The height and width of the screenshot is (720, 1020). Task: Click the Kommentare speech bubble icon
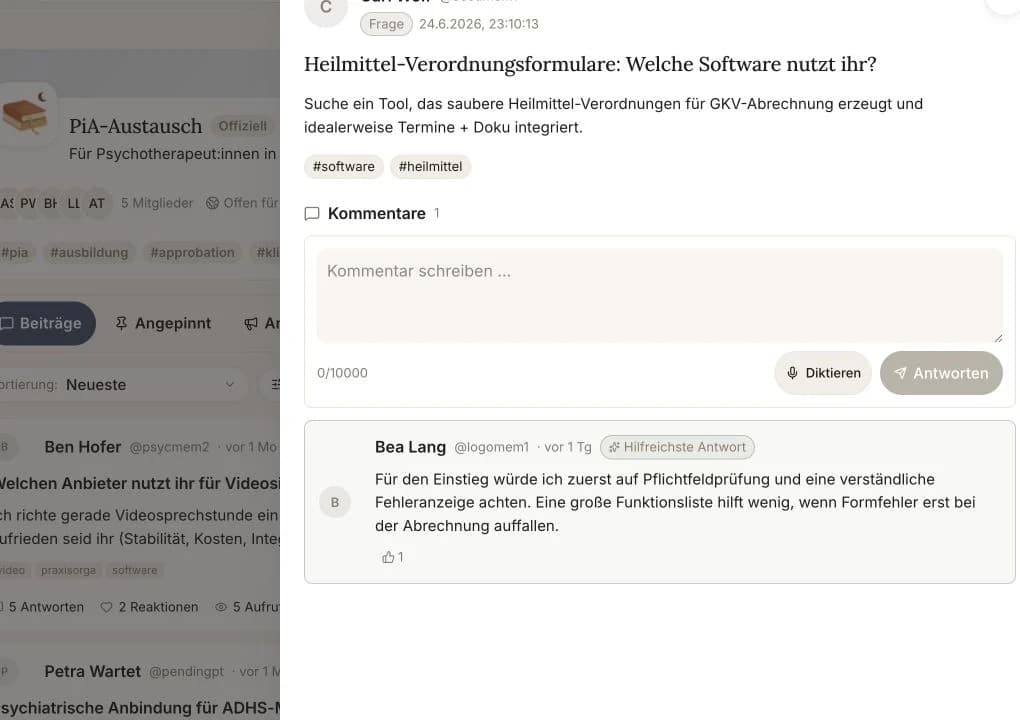[x=312, y=213]
